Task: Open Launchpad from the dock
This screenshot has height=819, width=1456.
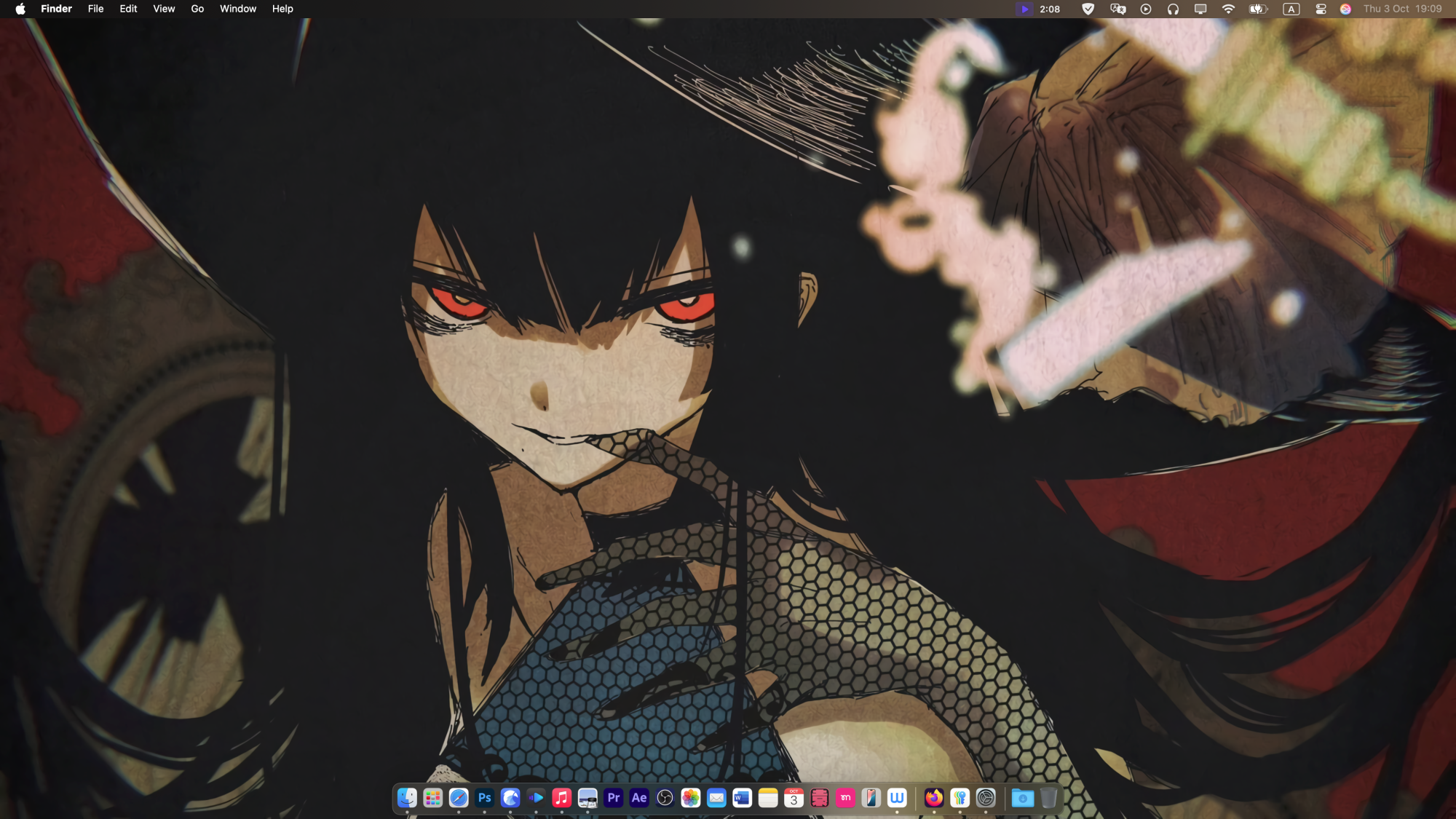Action: 432,798
